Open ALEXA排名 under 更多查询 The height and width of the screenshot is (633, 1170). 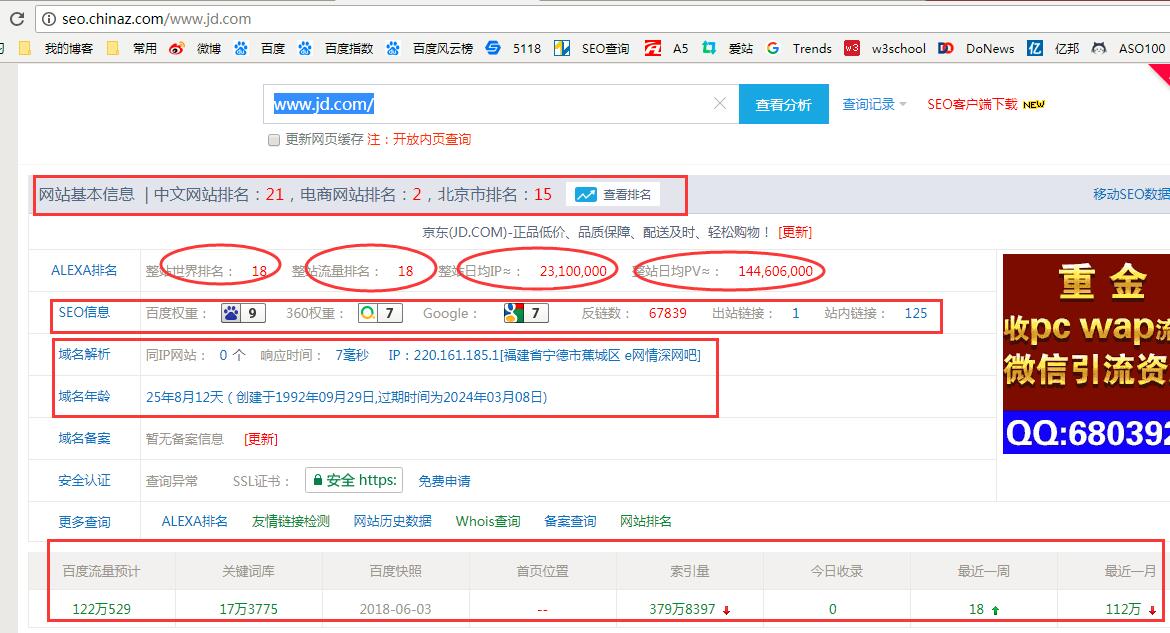click(194, 521)
